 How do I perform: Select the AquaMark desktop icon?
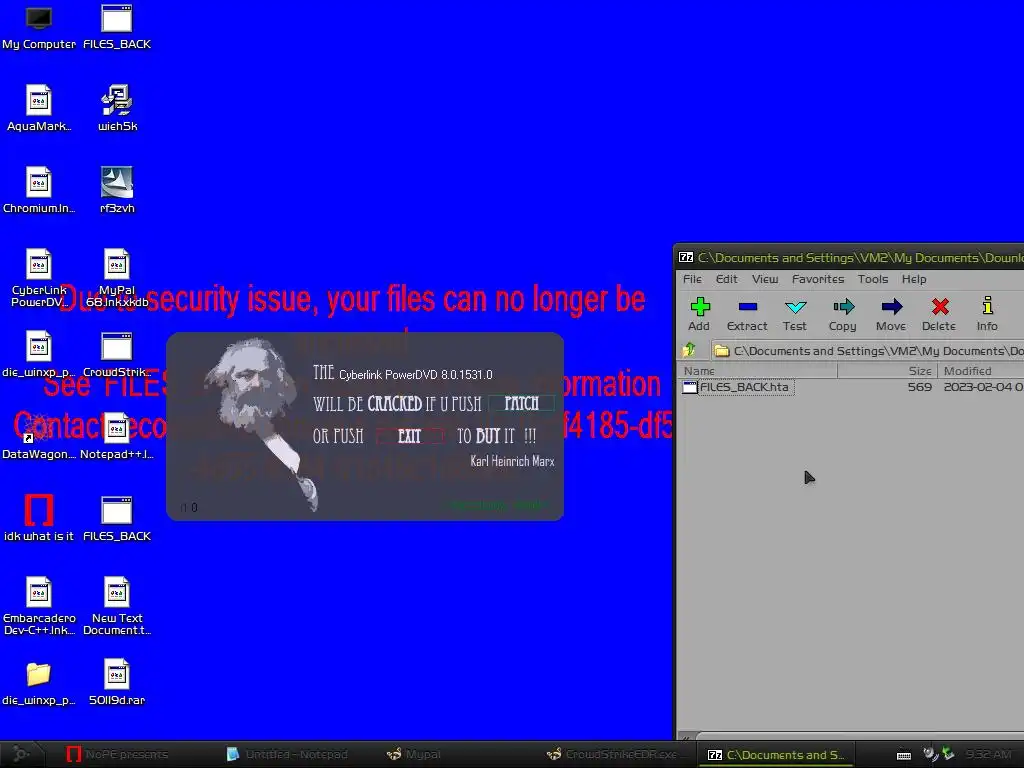39,108
